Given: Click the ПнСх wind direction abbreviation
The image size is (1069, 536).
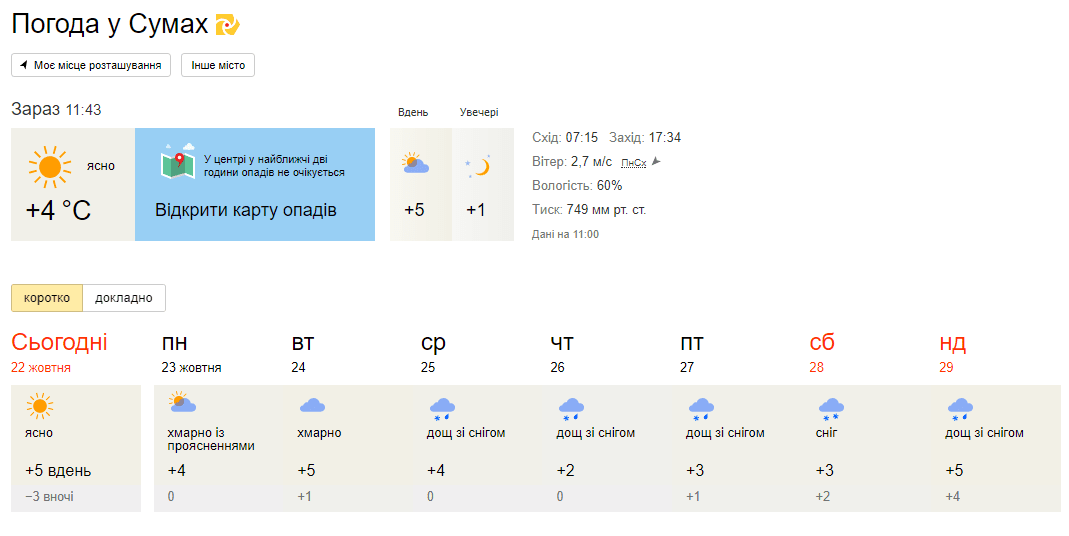Looking at the screenshot, I should [x=633, y=162].
